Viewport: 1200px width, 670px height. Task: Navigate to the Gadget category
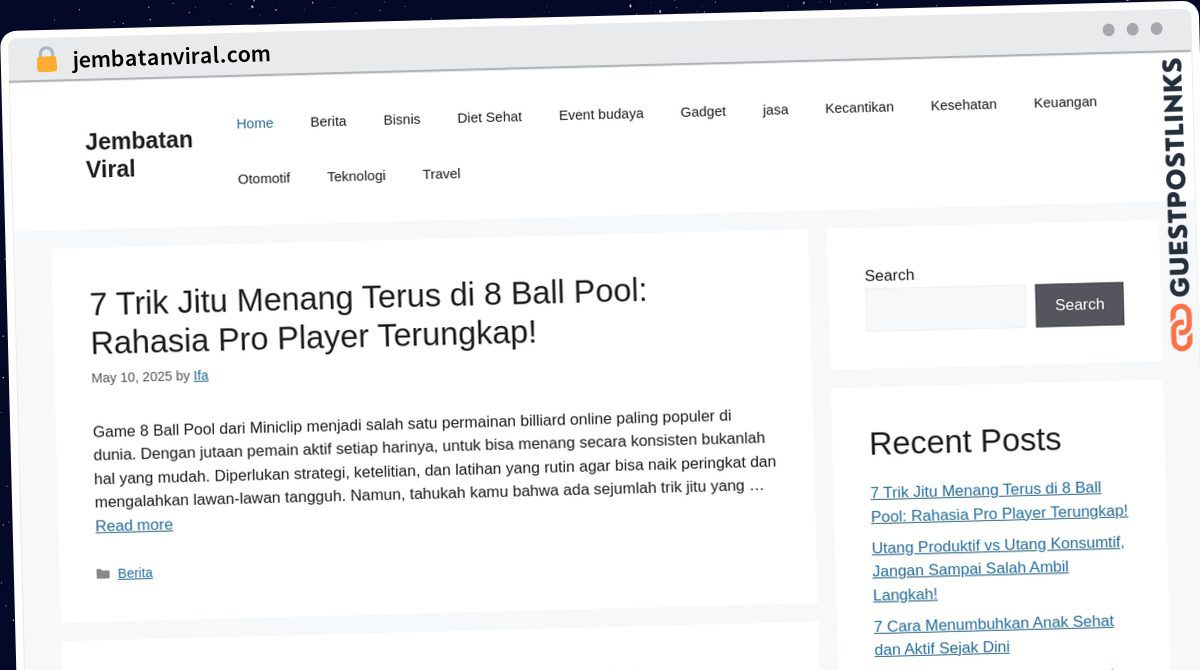(x=703, y=111)
